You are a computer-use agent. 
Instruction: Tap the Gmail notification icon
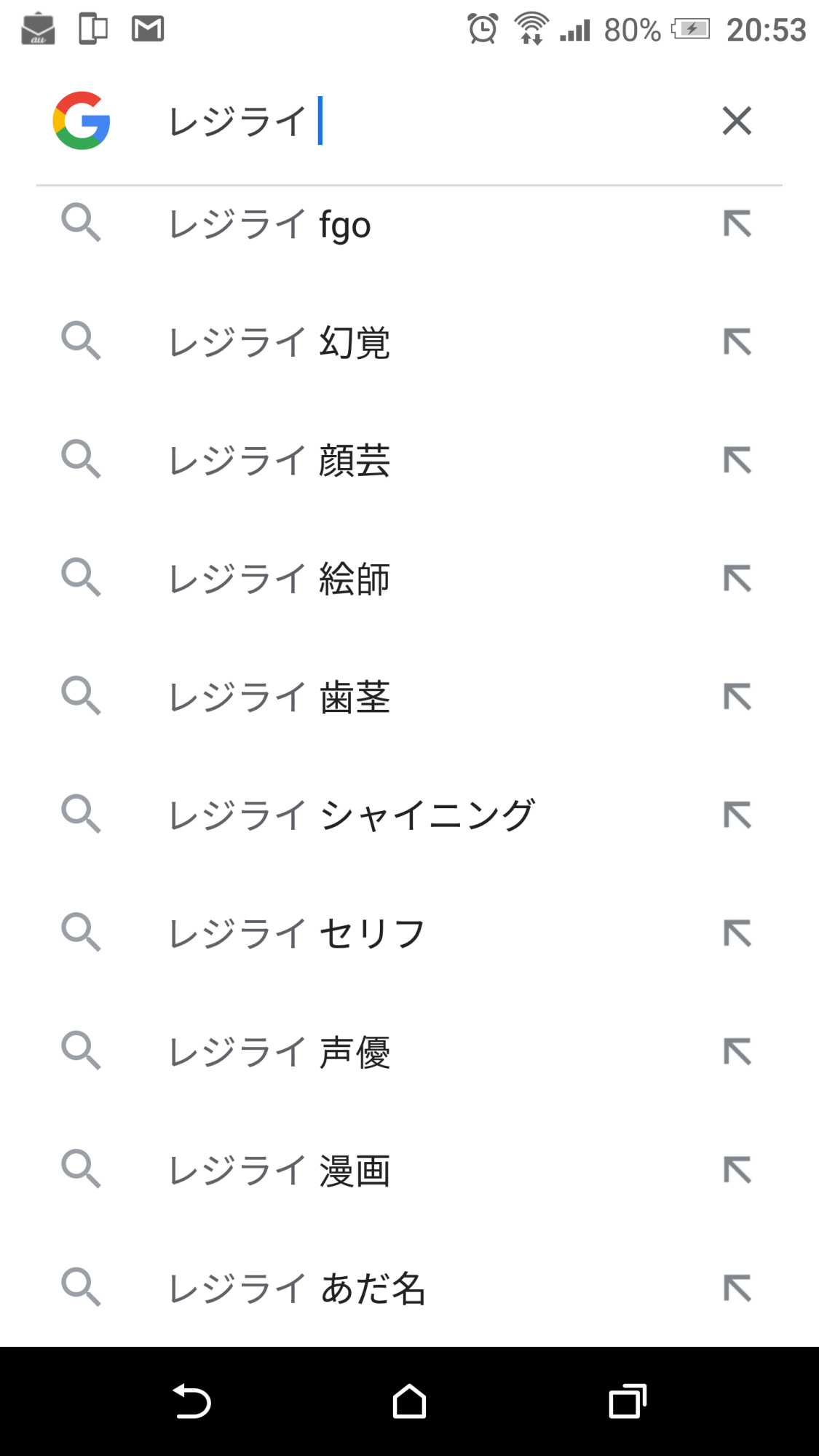(x=148, y=29)
